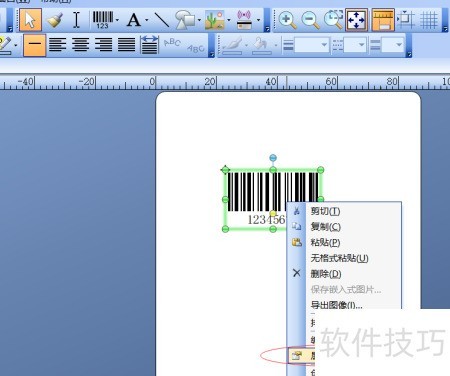Image resolution: width=450 pixels, height=376 pixels.
Task: Click the blue rotation handle above barcode
Action: click(273, 158)
